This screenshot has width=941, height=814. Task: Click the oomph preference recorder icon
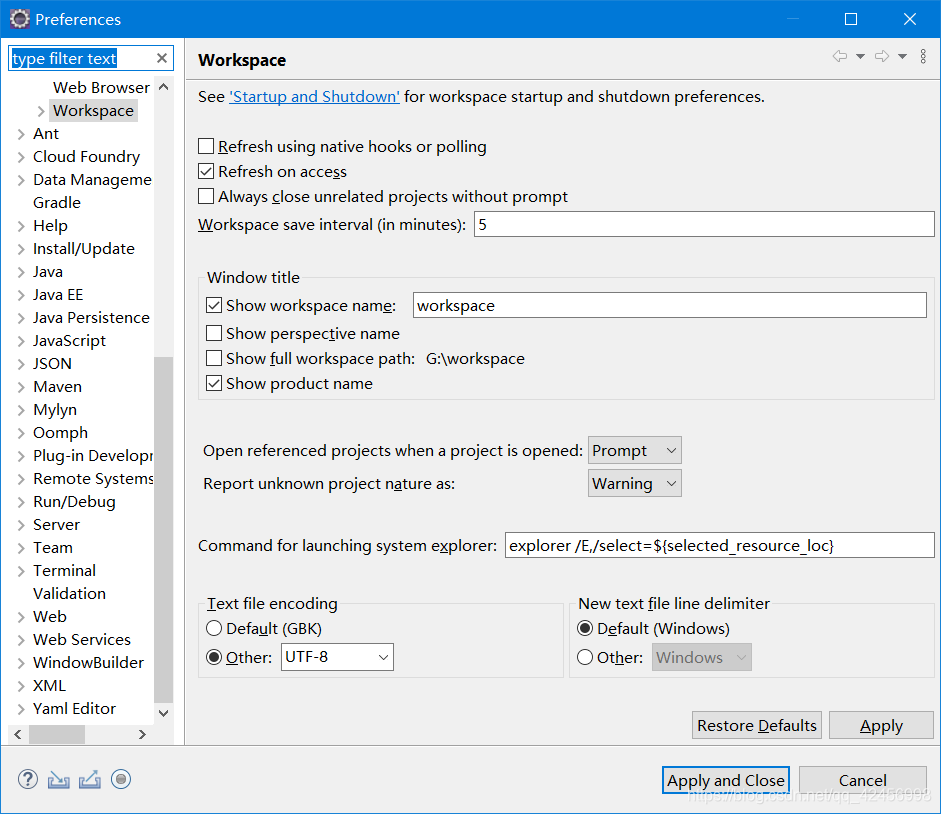pos(121,779)
